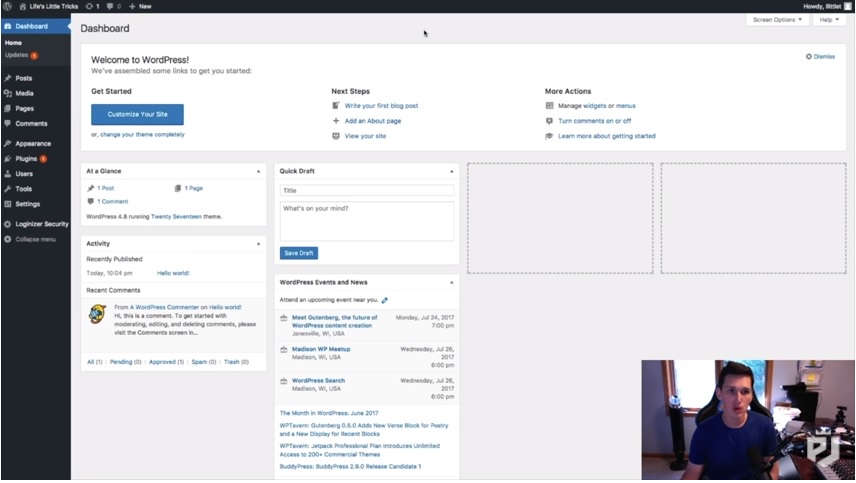Open the menus link
Image resolution: width=856 pixels, height=483 pixels.
point(626,106)
